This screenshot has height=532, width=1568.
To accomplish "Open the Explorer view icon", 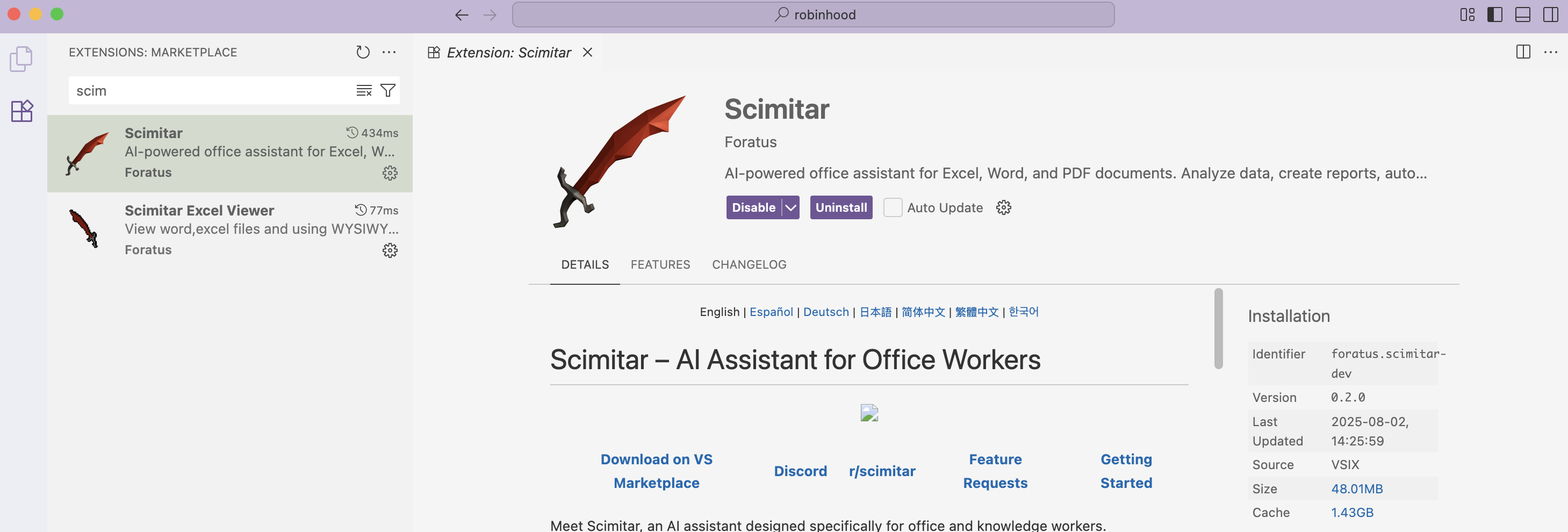I will 21,59.
